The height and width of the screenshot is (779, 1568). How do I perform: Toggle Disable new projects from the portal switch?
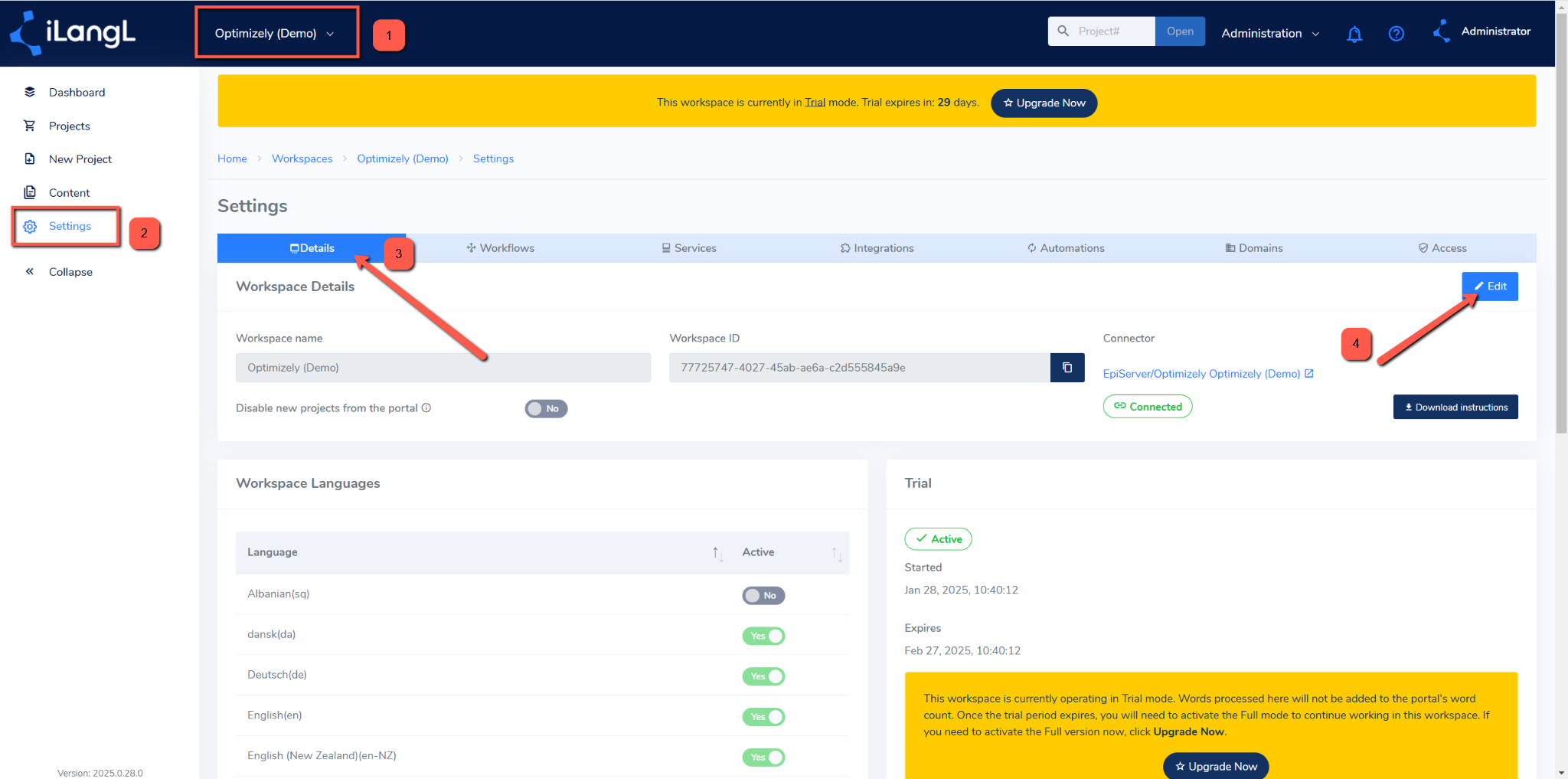coord(546,408)
